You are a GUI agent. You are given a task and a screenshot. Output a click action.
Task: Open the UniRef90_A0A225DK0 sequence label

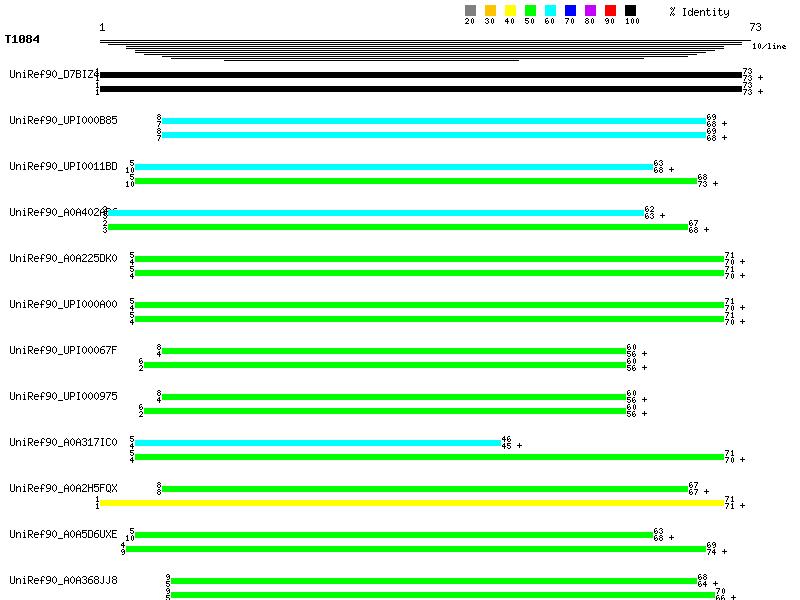(63, 258)
